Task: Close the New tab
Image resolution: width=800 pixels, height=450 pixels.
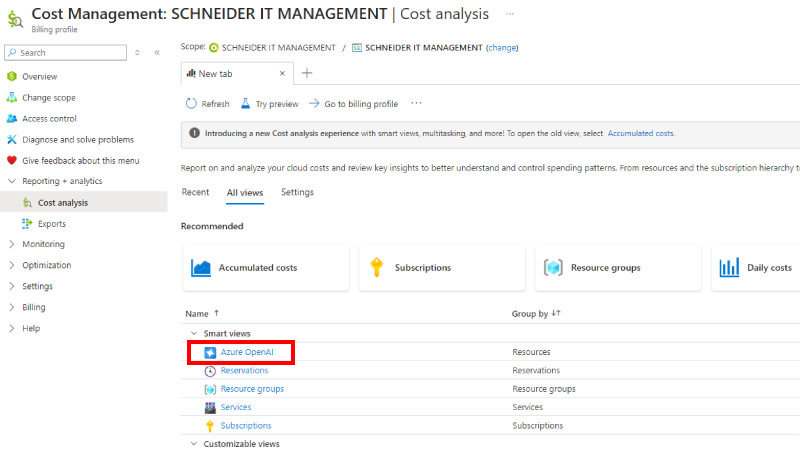Action: click(x=282, y=73)
